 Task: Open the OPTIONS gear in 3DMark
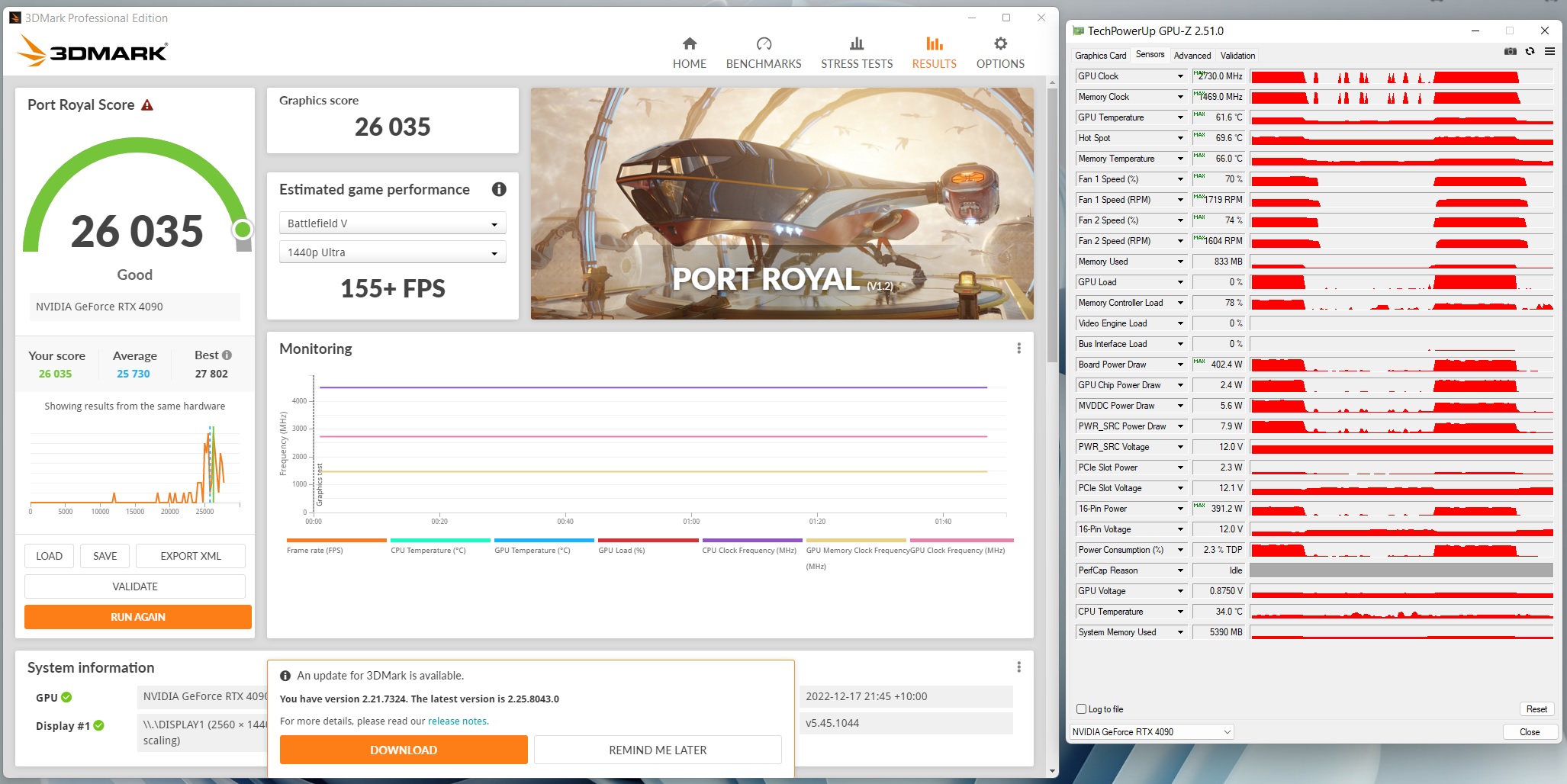pos(1000,53)
